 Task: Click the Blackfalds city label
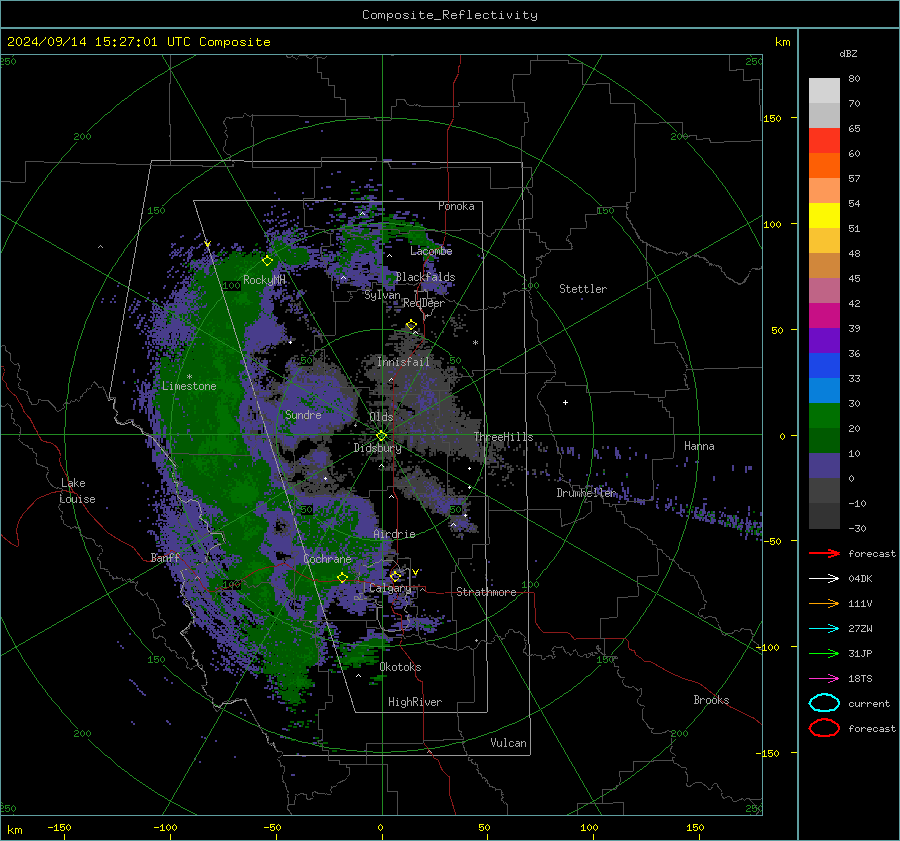point(425,277)
